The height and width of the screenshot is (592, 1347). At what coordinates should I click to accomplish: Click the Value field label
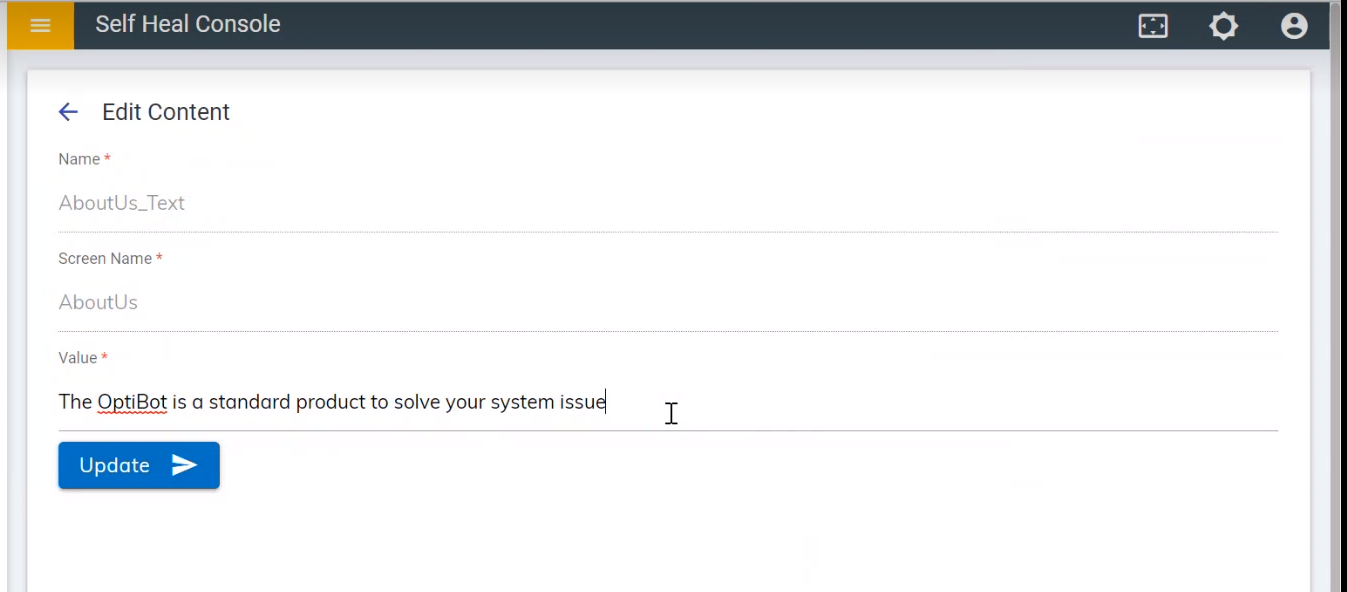[78, 358]
